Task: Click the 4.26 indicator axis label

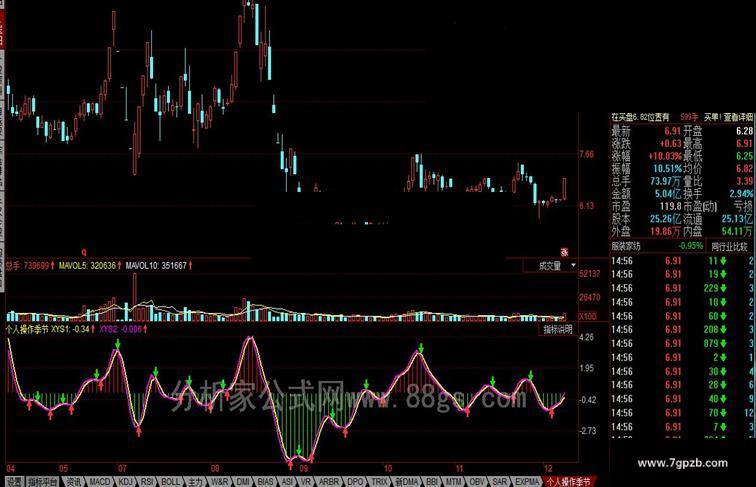Action: pyautogui.click(x=586, y=338)
